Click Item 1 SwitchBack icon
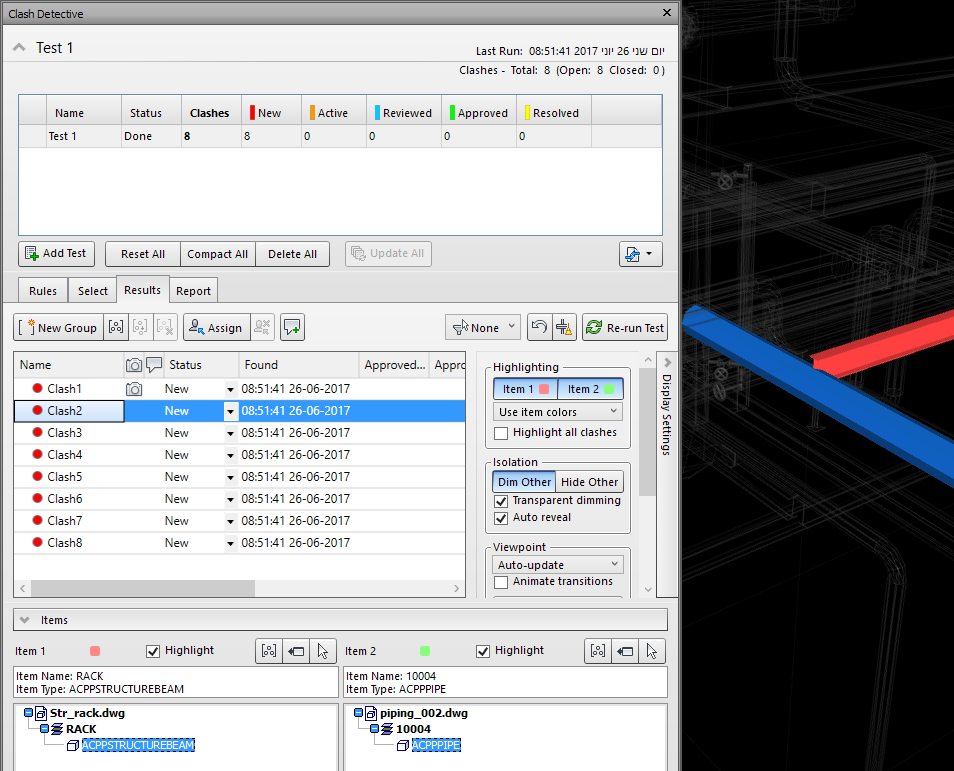The image size is (954, 771). click(296, 651)
